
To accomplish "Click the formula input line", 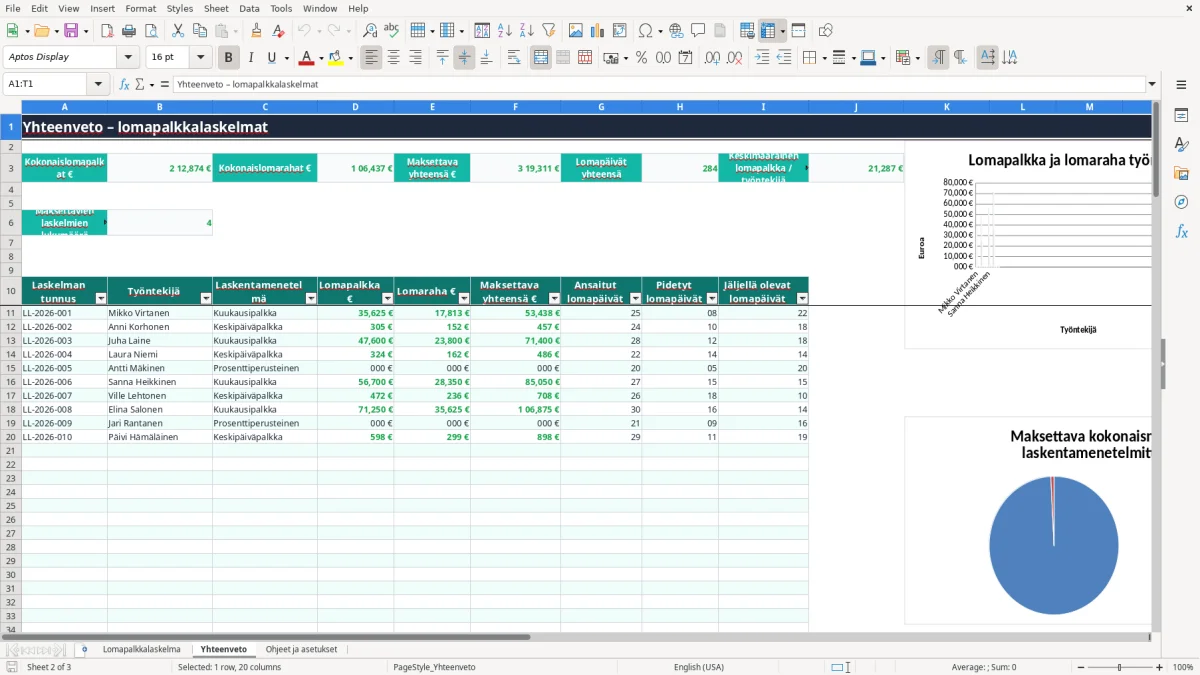I will 658,85.
